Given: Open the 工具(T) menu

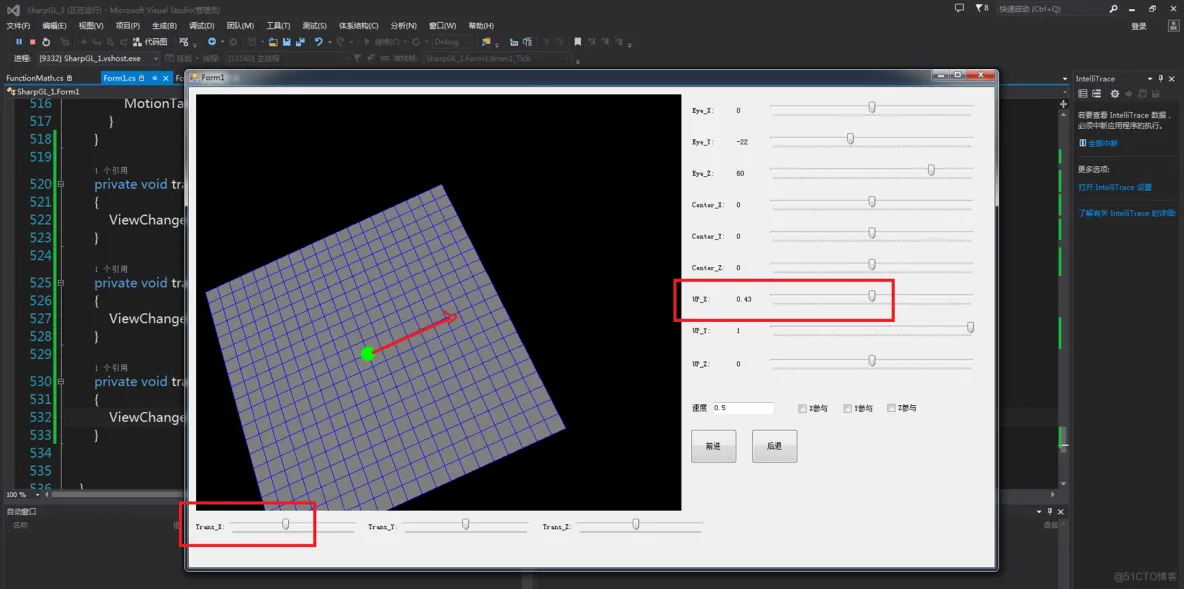Looking at the screenshot, I should point(279,26).
